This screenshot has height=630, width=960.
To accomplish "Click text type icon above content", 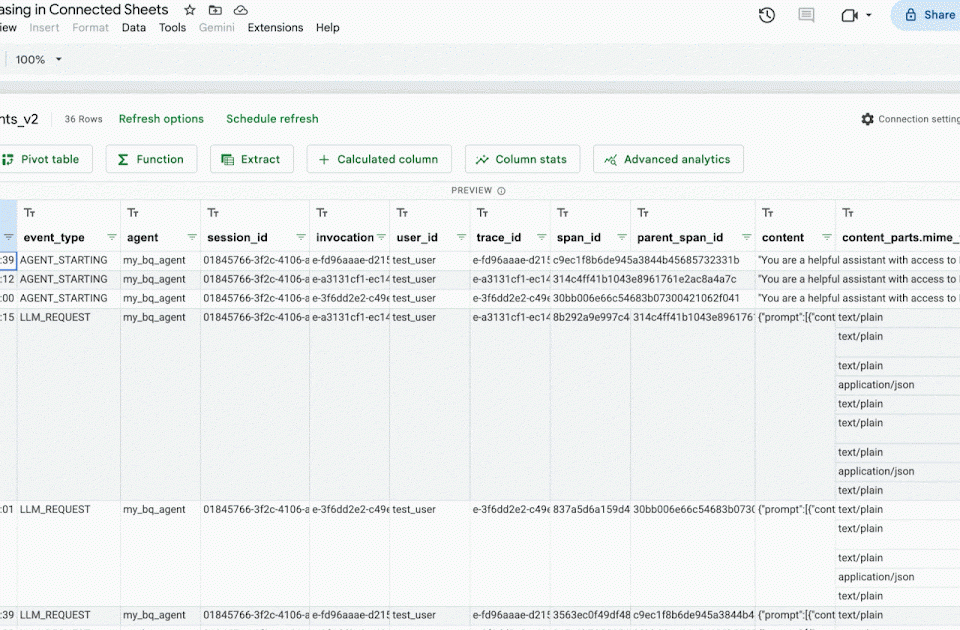I will click(x=768, y=212).
